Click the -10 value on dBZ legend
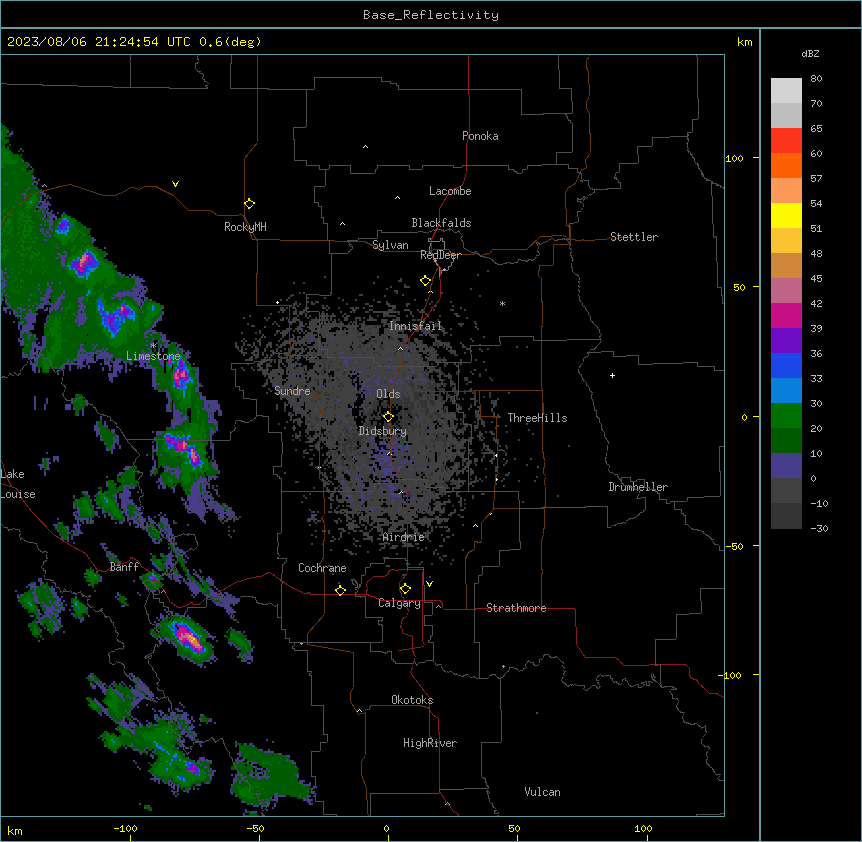The image size is (862, 842). click(x=819, y=503)
